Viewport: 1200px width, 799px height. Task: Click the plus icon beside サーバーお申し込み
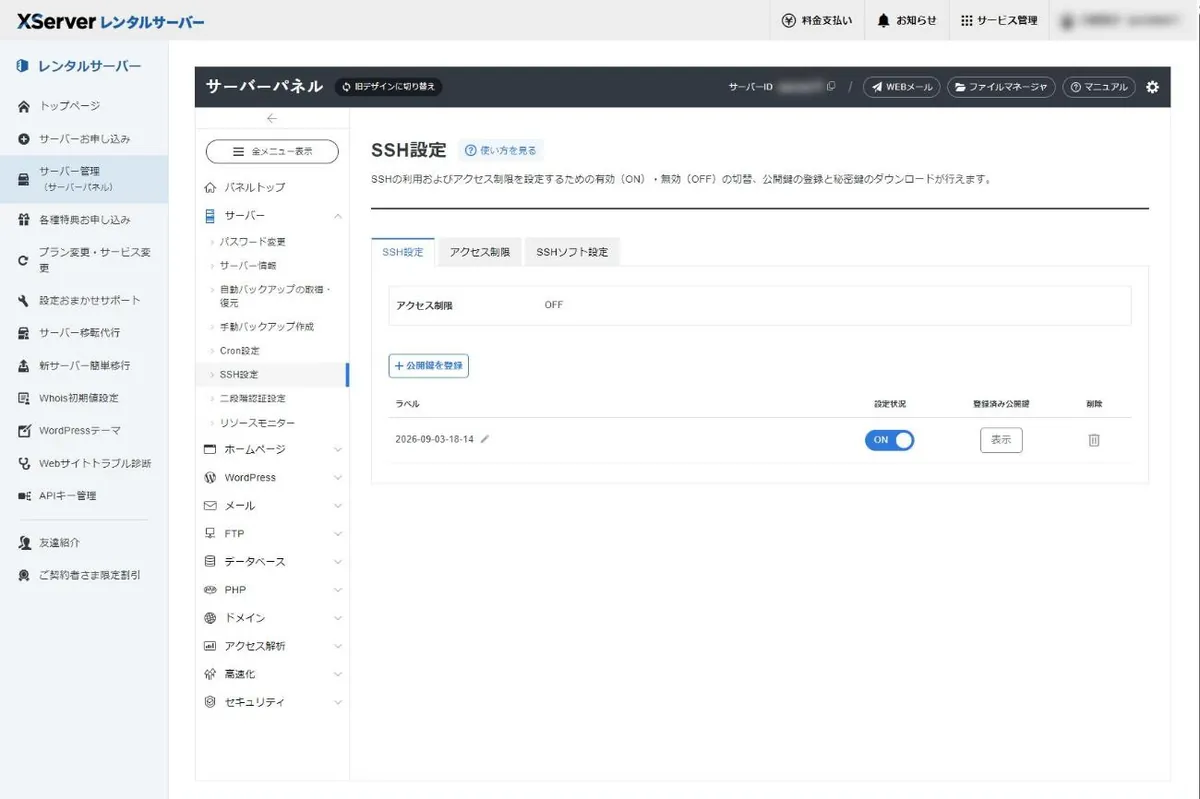[x=24, y=139]
